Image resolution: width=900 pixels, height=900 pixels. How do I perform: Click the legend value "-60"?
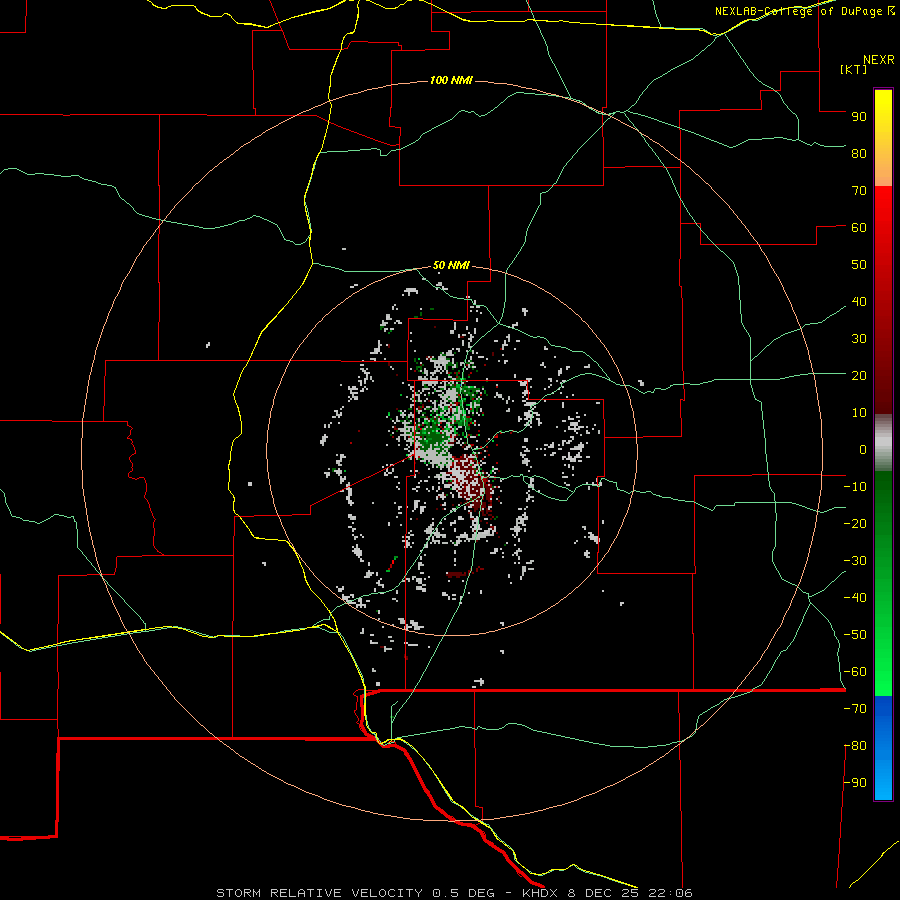pyautogui.click(x=855, y=672)
